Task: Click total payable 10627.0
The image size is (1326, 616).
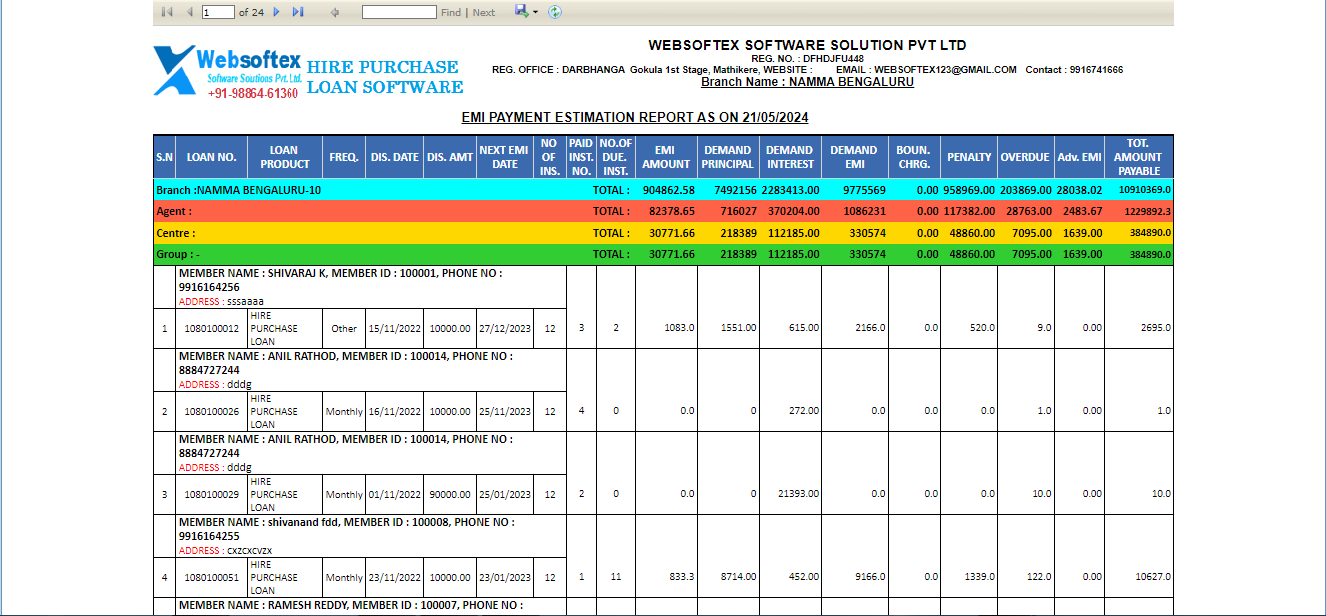Action: (x=1154, y=577)
